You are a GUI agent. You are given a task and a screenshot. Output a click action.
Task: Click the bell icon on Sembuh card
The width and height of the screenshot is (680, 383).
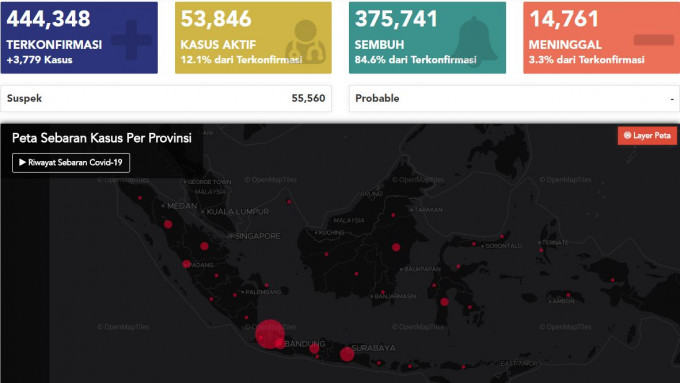point(474,39)
